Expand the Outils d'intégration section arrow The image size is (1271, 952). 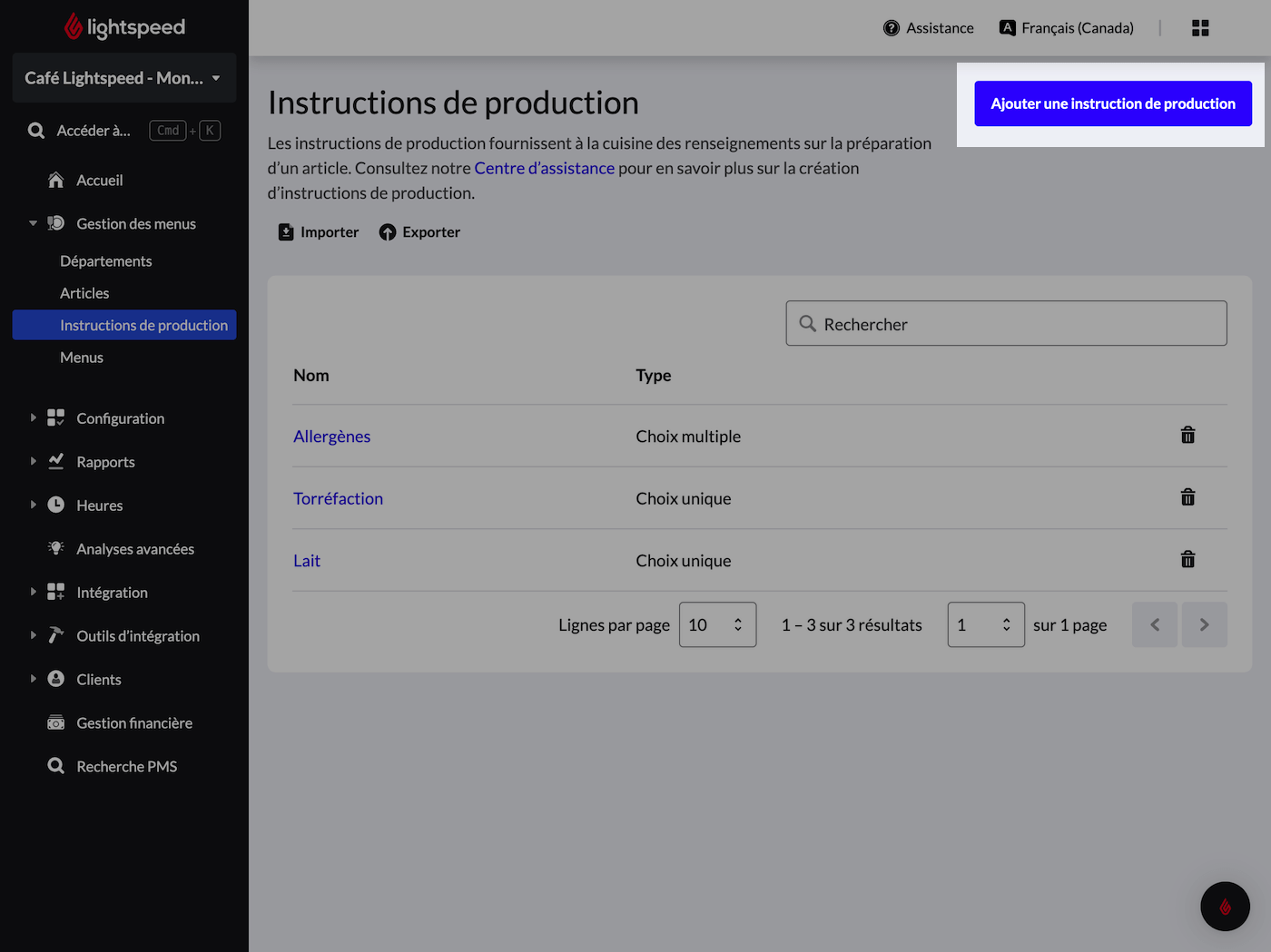[x=33, y=635]
